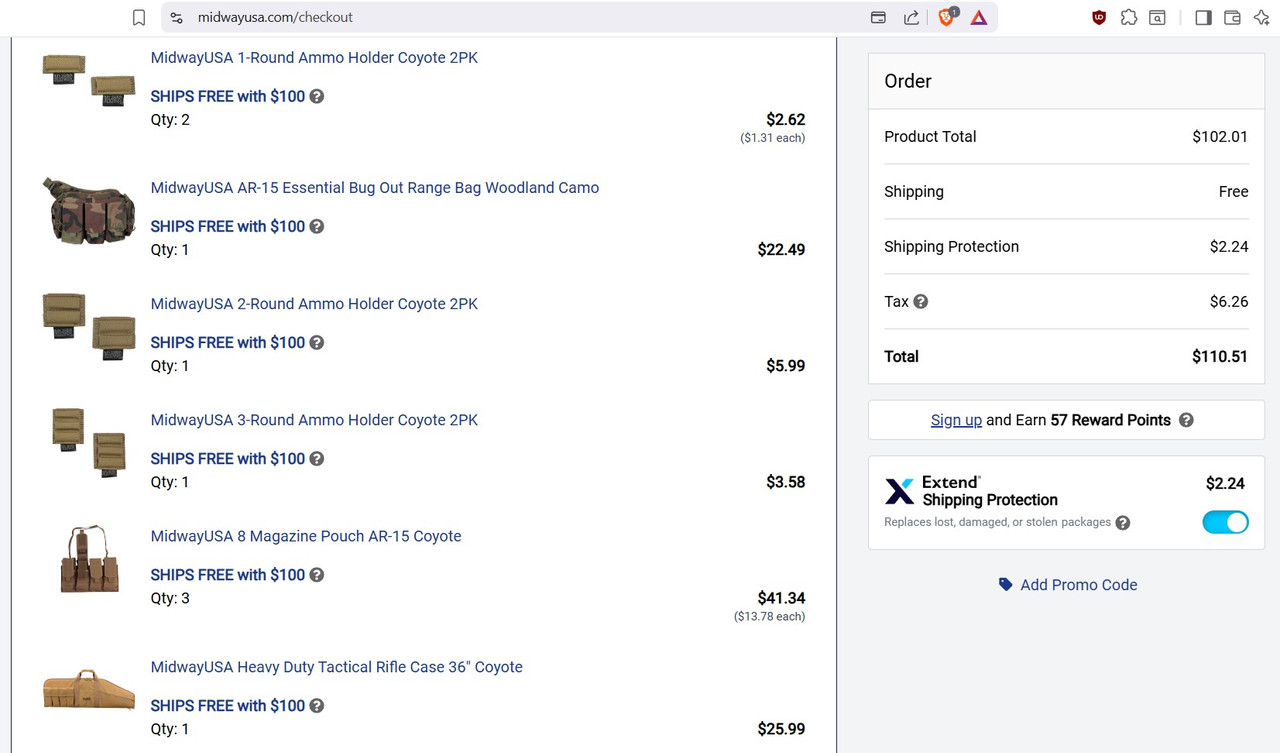Open MidwayUSA Heavy Duty Tactical Rifle Case link

[336, 666]
